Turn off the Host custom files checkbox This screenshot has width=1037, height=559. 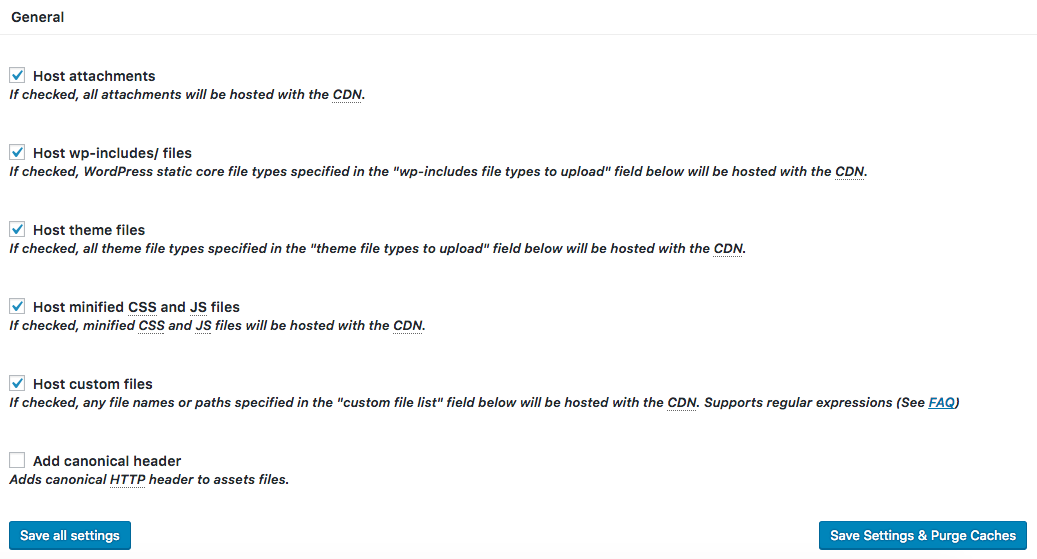click(17, 383)
